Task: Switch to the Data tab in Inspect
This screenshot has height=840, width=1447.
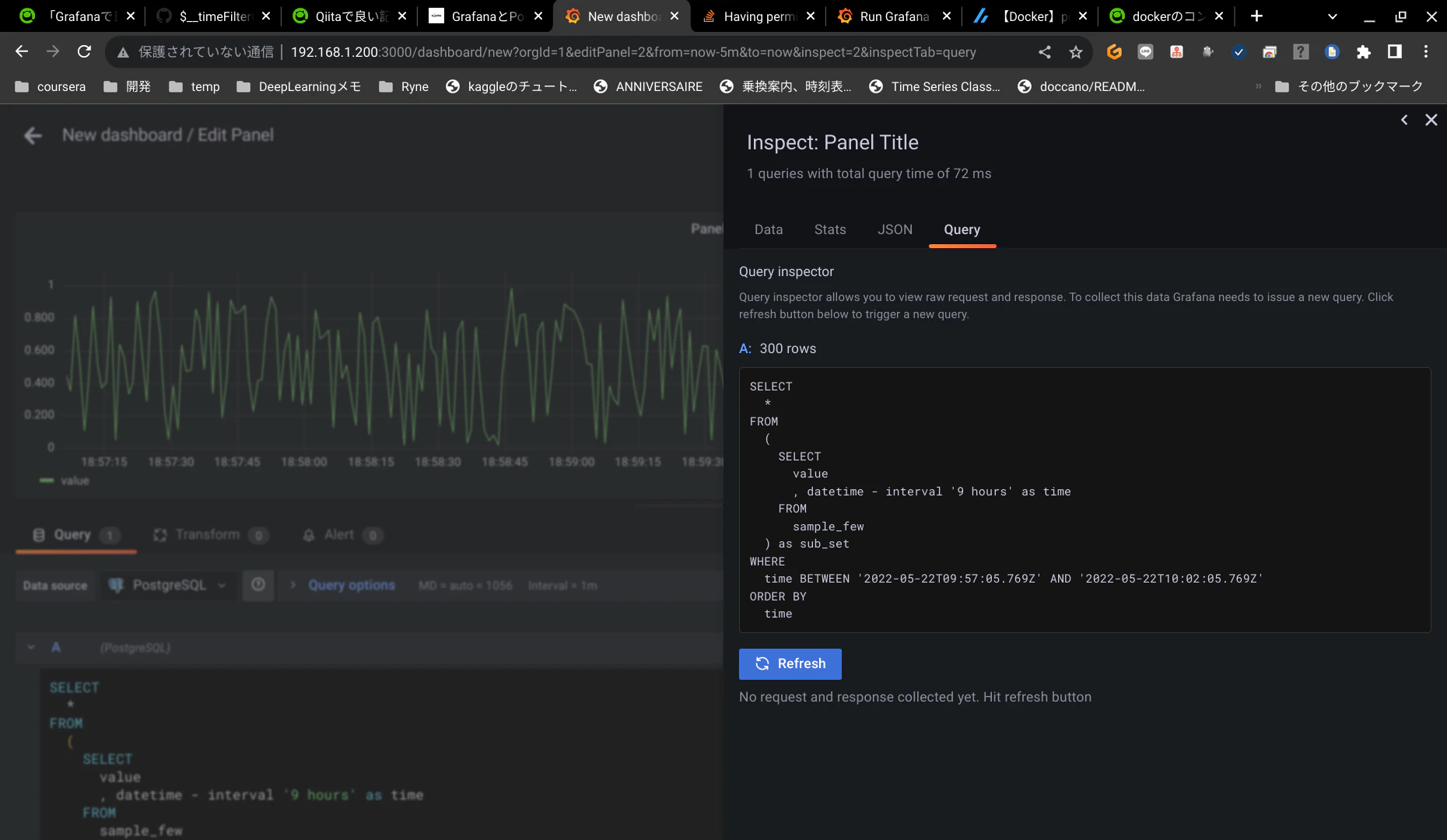Action: tap(769, 229)
